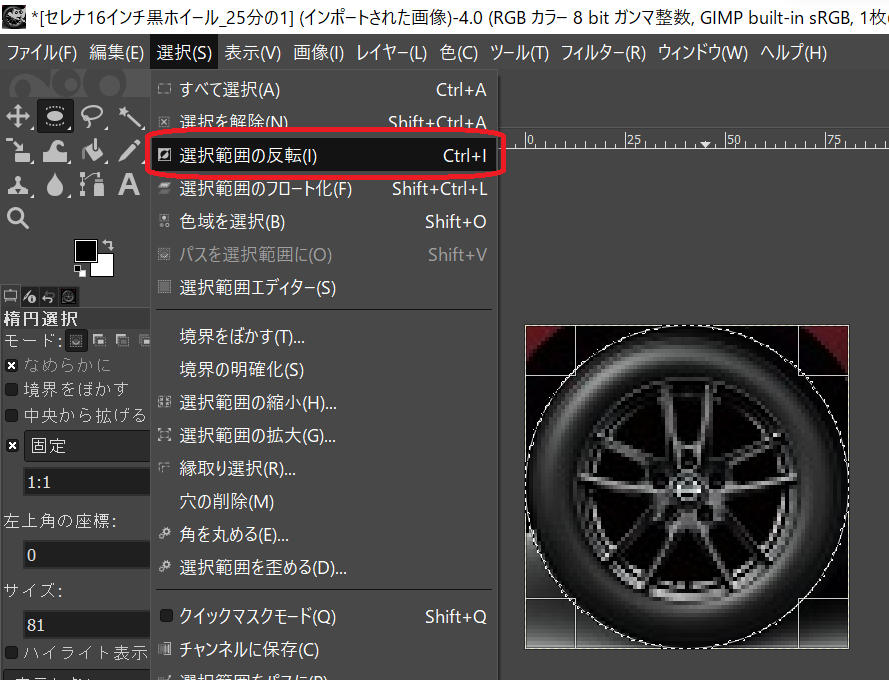889x680 pixels.
Task: Select the Ellipse Select tool
Action: tap(55, 117)
